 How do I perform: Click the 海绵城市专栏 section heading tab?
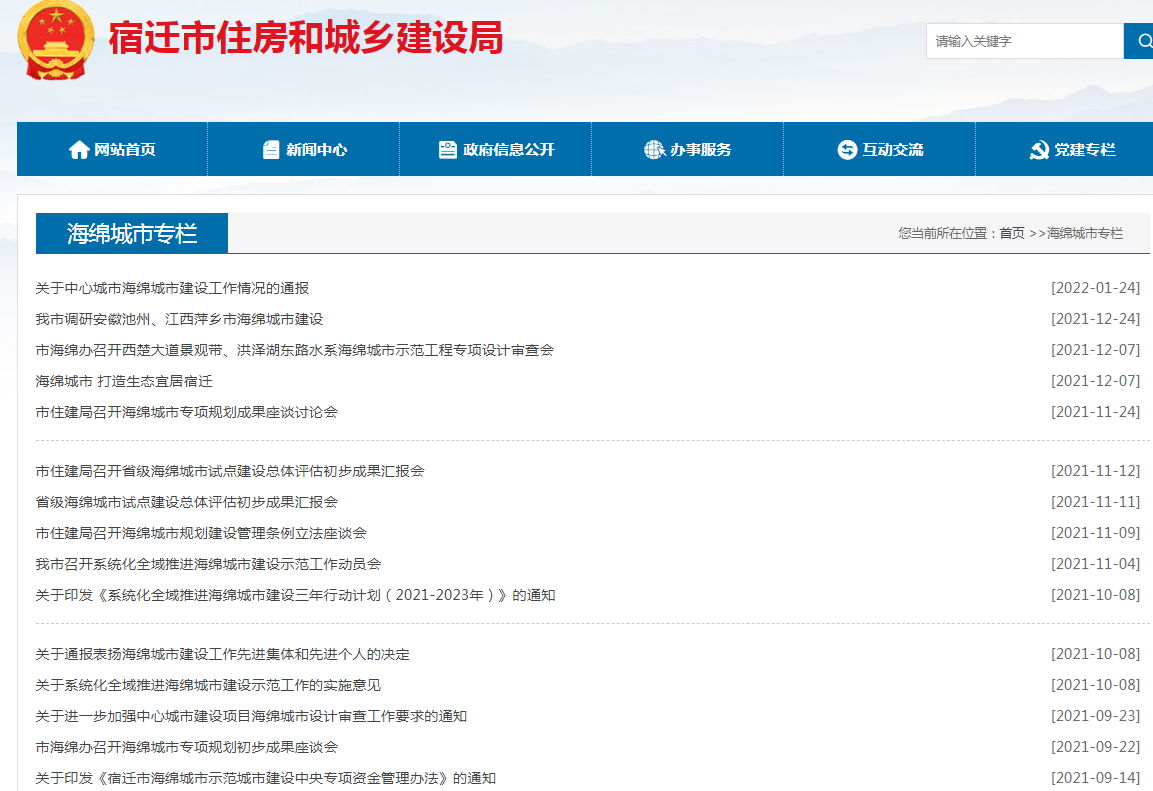click(x=132, y=233)
